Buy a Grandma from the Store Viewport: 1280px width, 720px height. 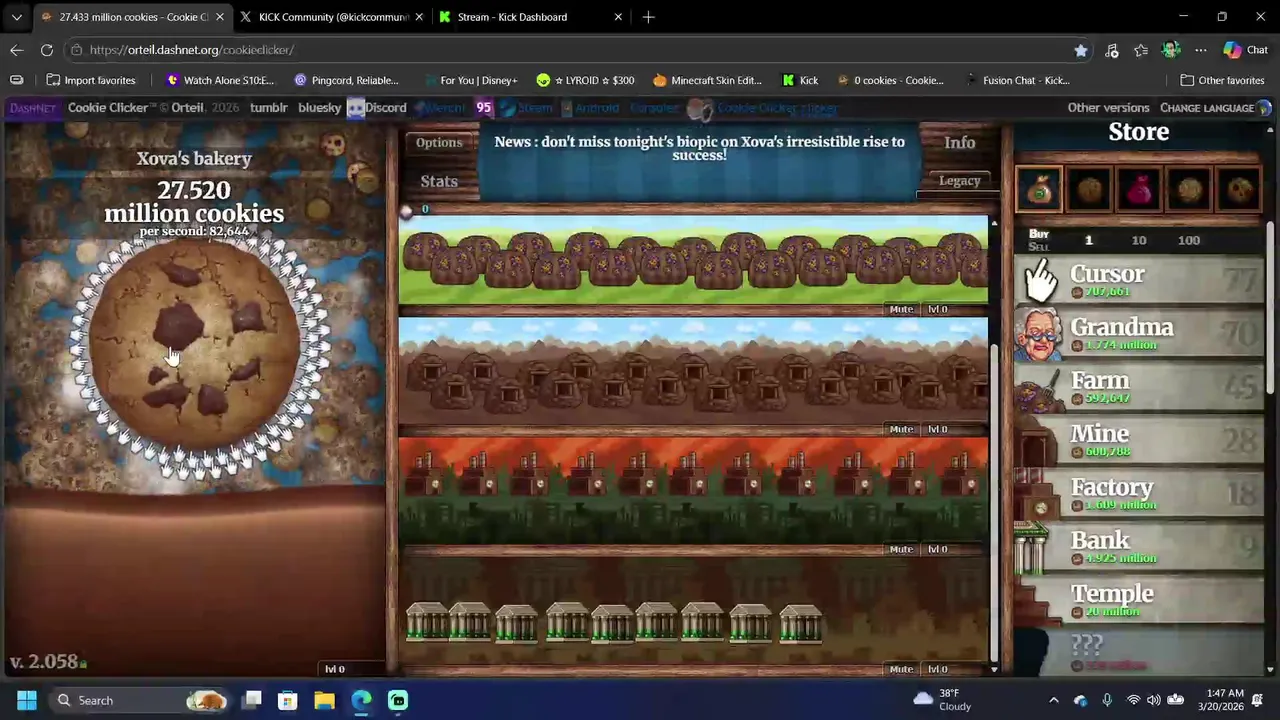(x=1139, y=334)
